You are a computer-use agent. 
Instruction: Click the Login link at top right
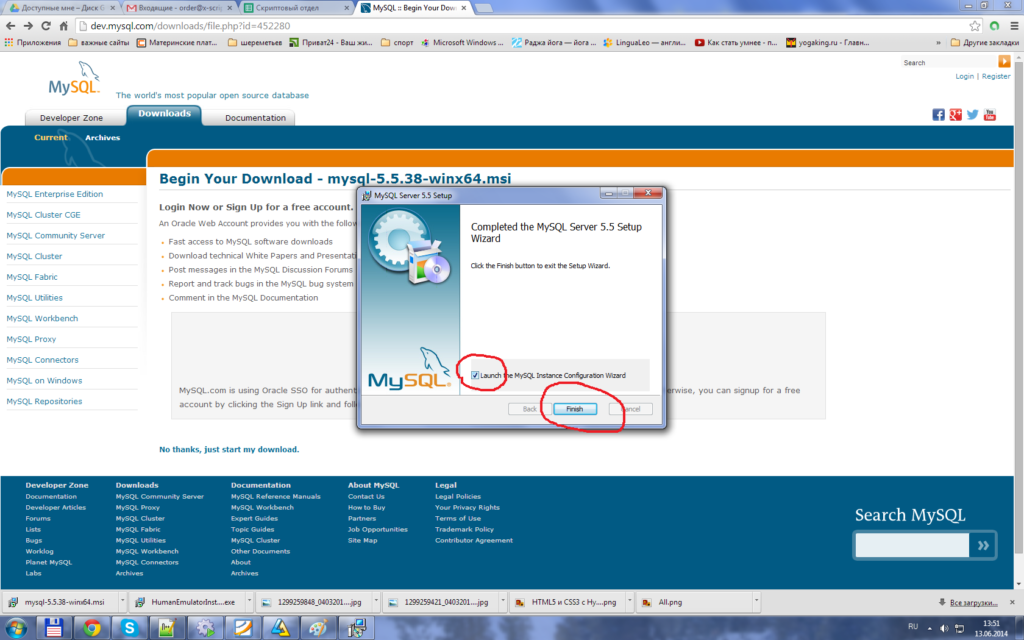pyautogui.click(x=965, y=76)
